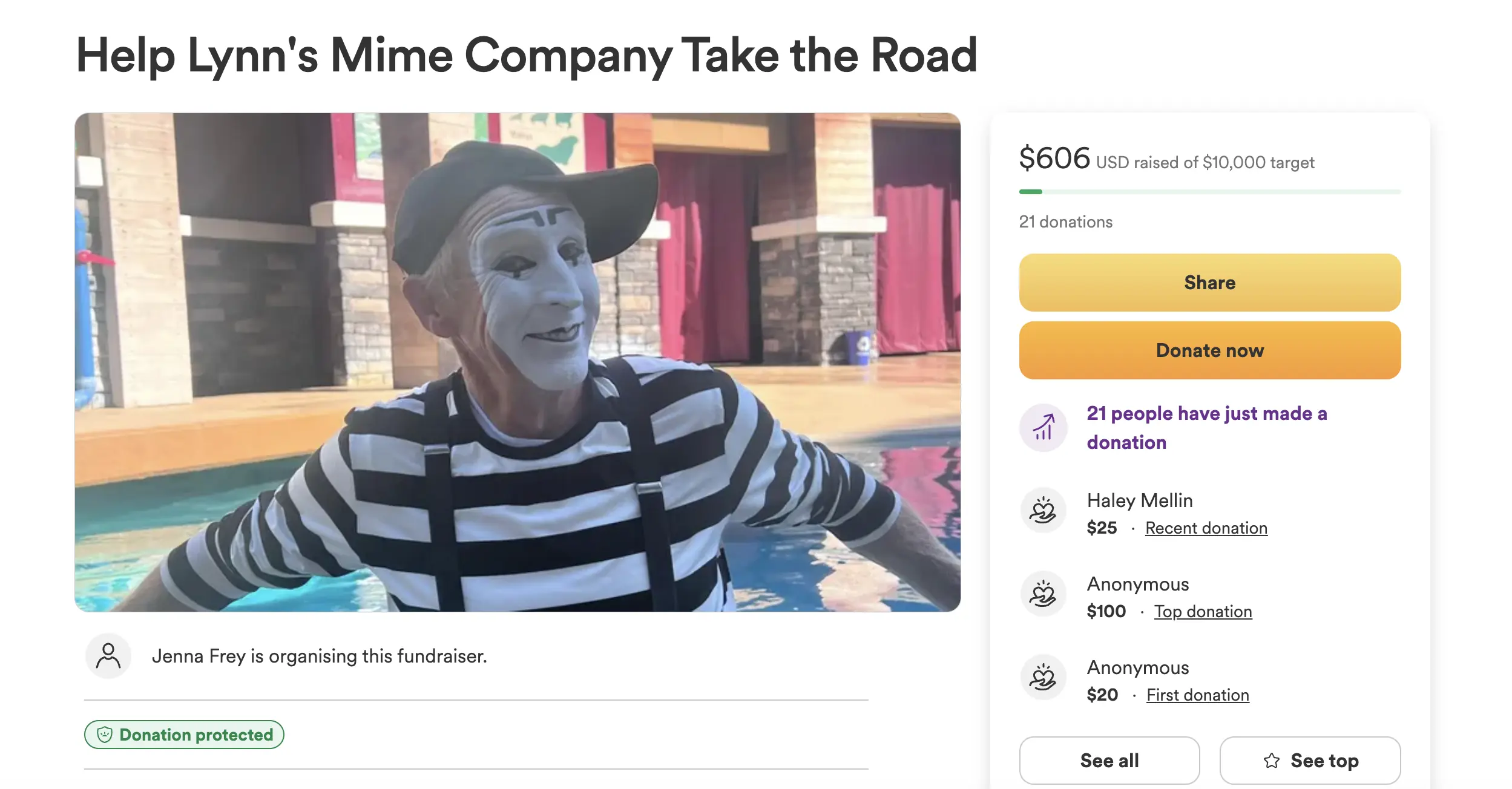Click the trending chart icon beside donation count
This screenshot has height=789, width=1512.
[1043, 427]
